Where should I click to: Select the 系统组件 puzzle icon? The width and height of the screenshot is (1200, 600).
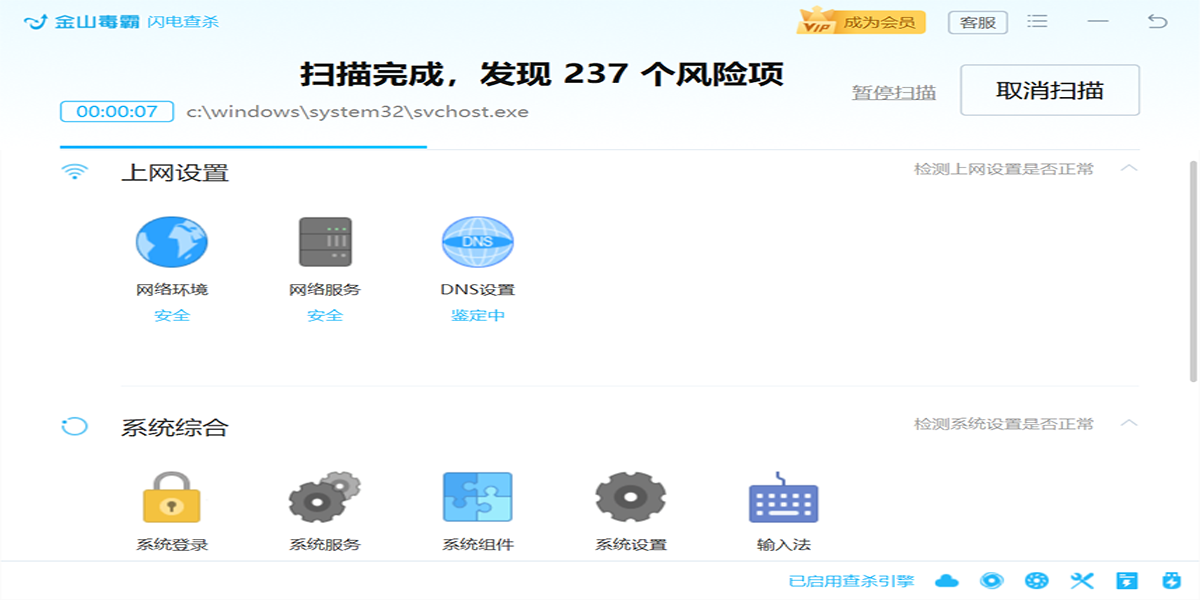[x=478, y=497]
